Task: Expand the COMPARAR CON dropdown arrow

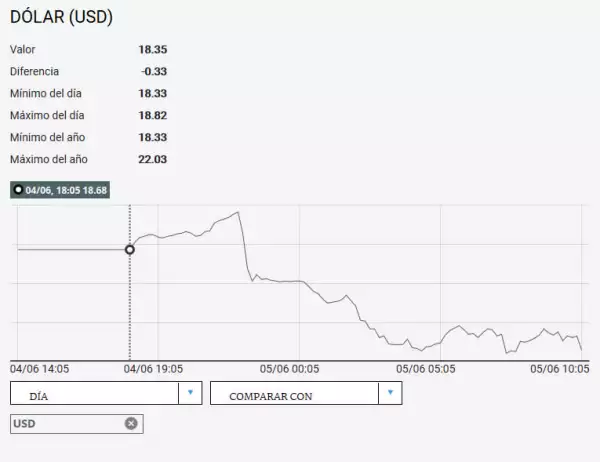Action: (391, 393)
